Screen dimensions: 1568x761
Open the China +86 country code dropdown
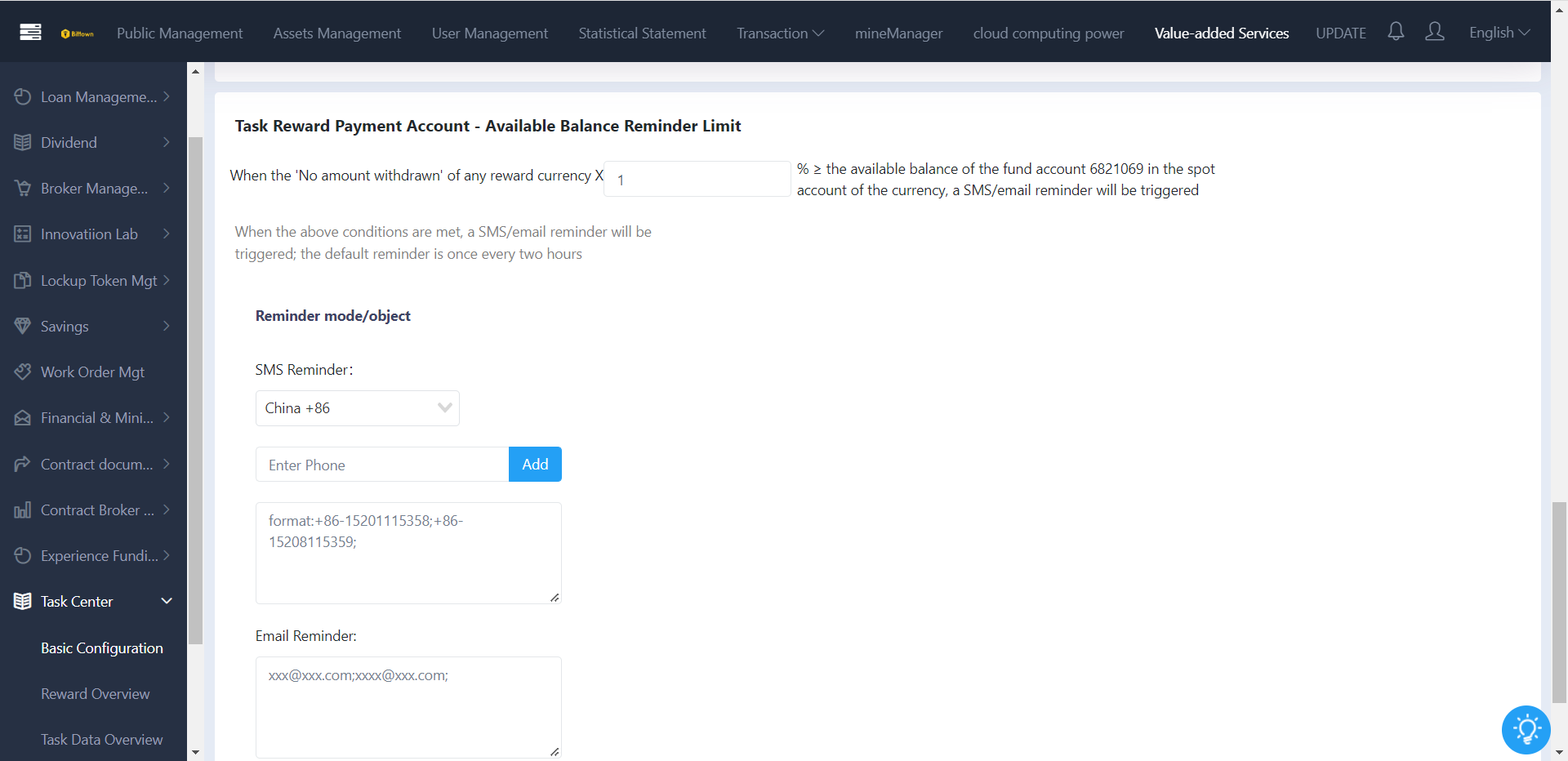[358, 408]
